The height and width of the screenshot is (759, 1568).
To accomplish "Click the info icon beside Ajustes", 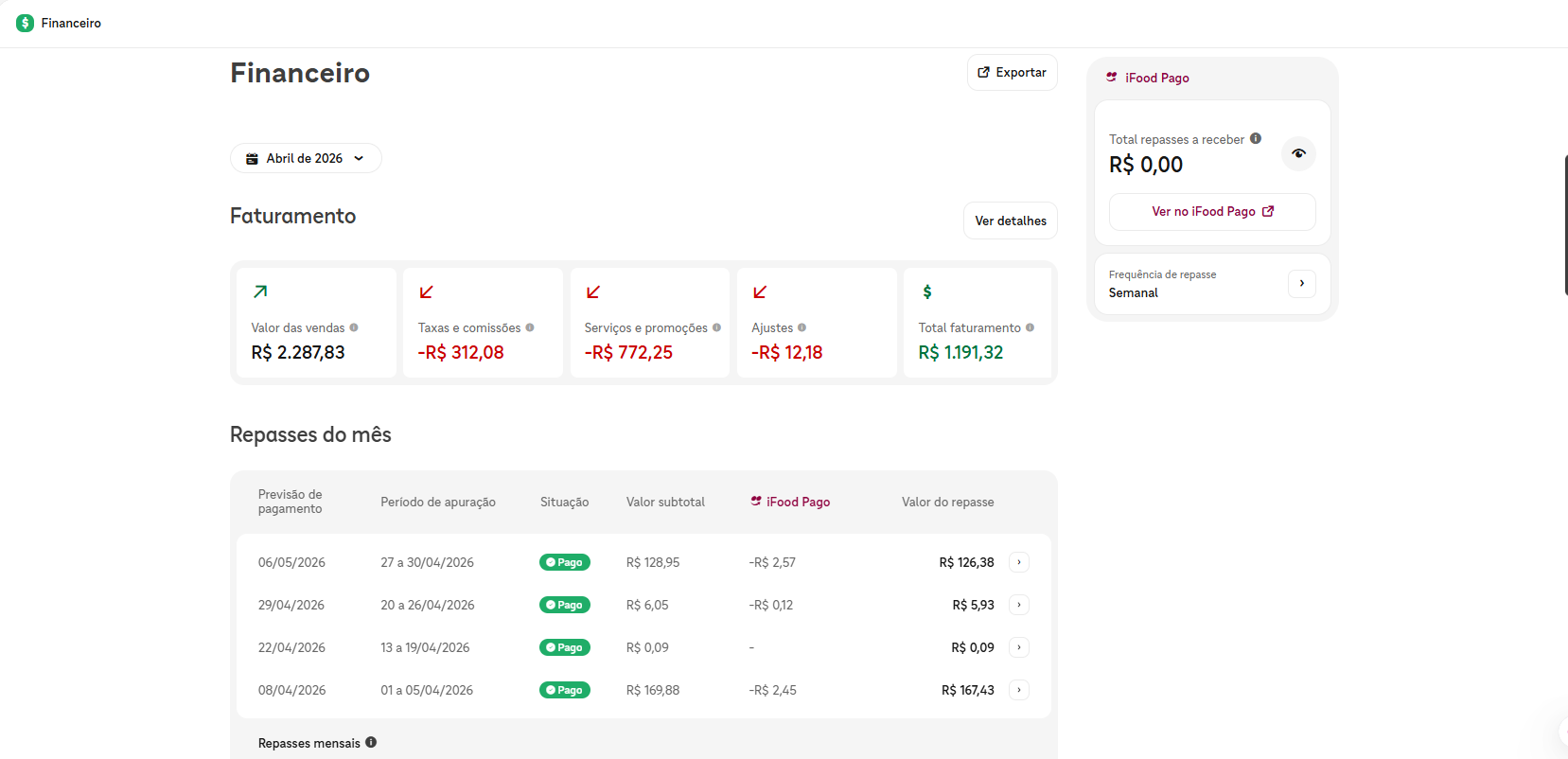I will pyautogui.click(x=802, y=327).
